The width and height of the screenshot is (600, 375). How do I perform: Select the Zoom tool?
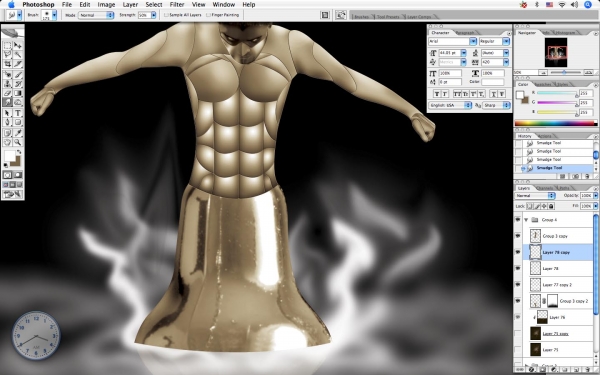(x=18, y=142)
